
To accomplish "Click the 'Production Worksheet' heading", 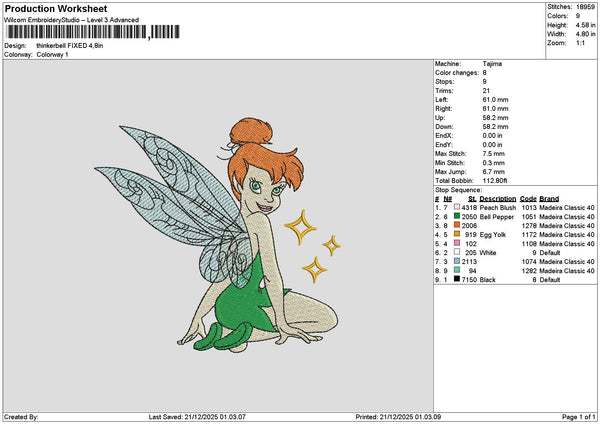I will tap(56, 8).
